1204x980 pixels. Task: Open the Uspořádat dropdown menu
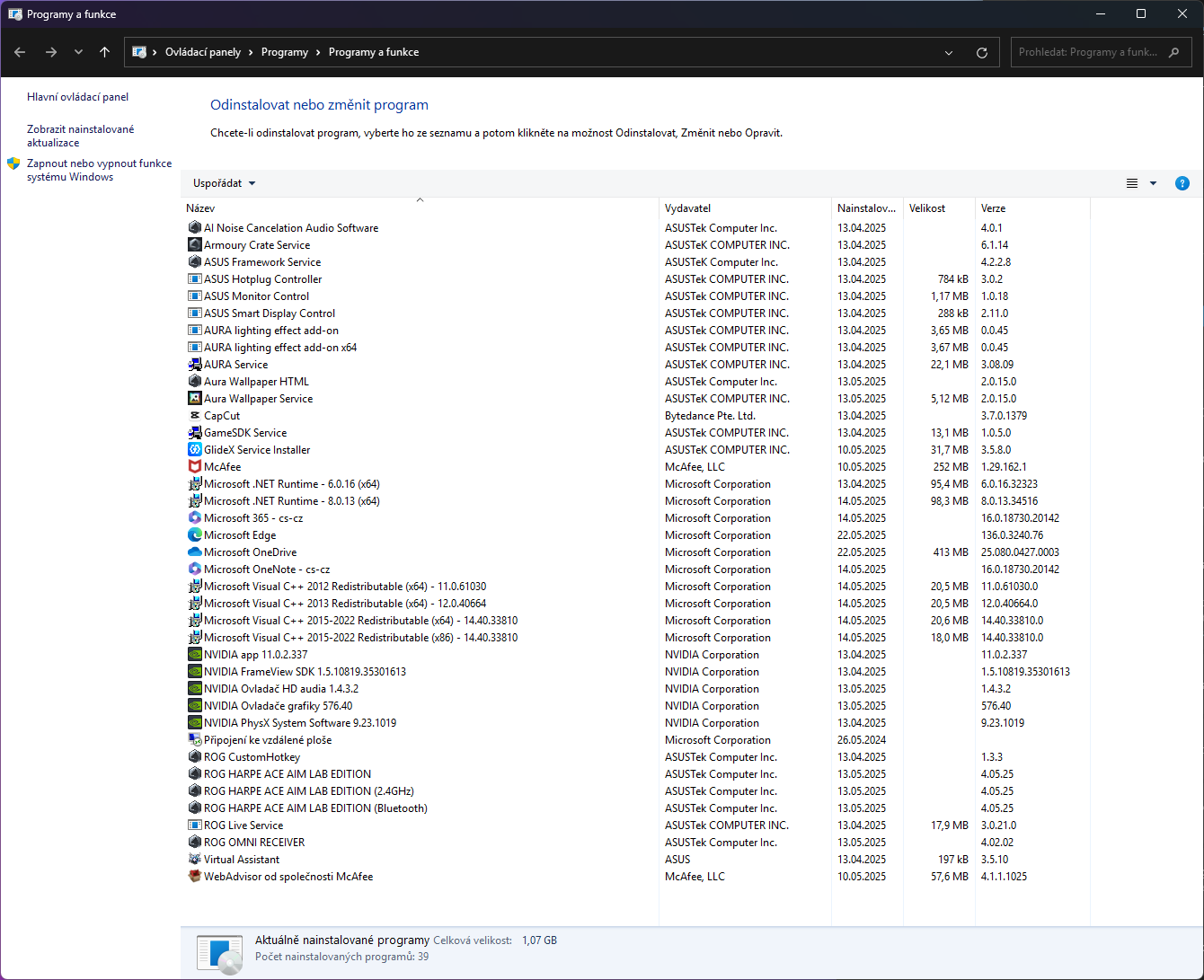(x=225, y=183)
